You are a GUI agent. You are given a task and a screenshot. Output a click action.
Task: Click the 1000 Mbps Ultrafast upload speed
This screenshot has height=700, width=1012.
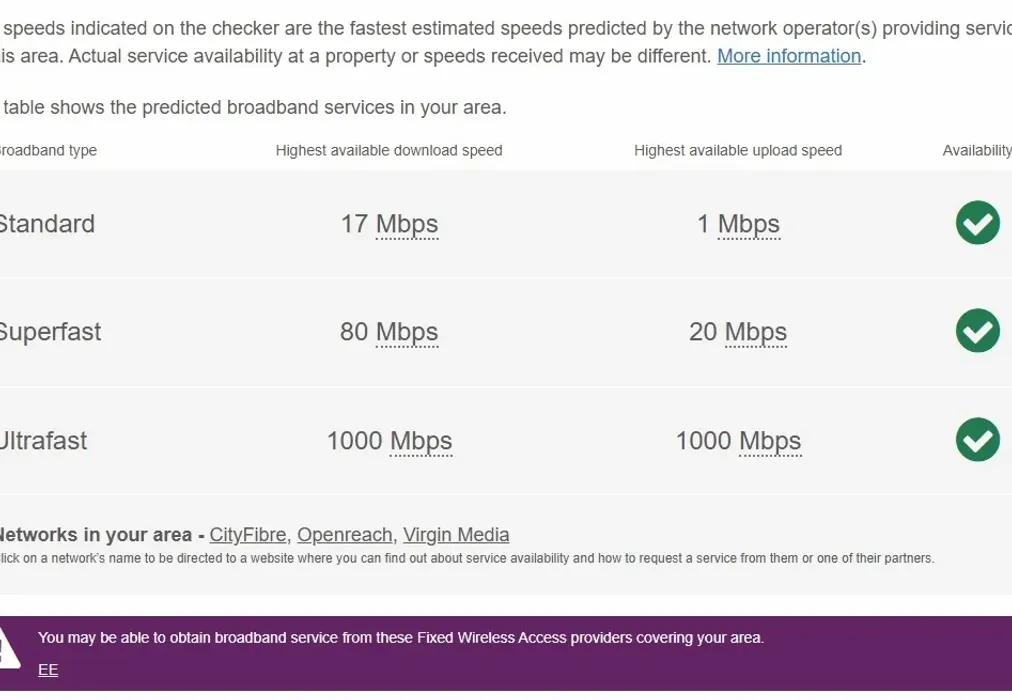point(737,440)
